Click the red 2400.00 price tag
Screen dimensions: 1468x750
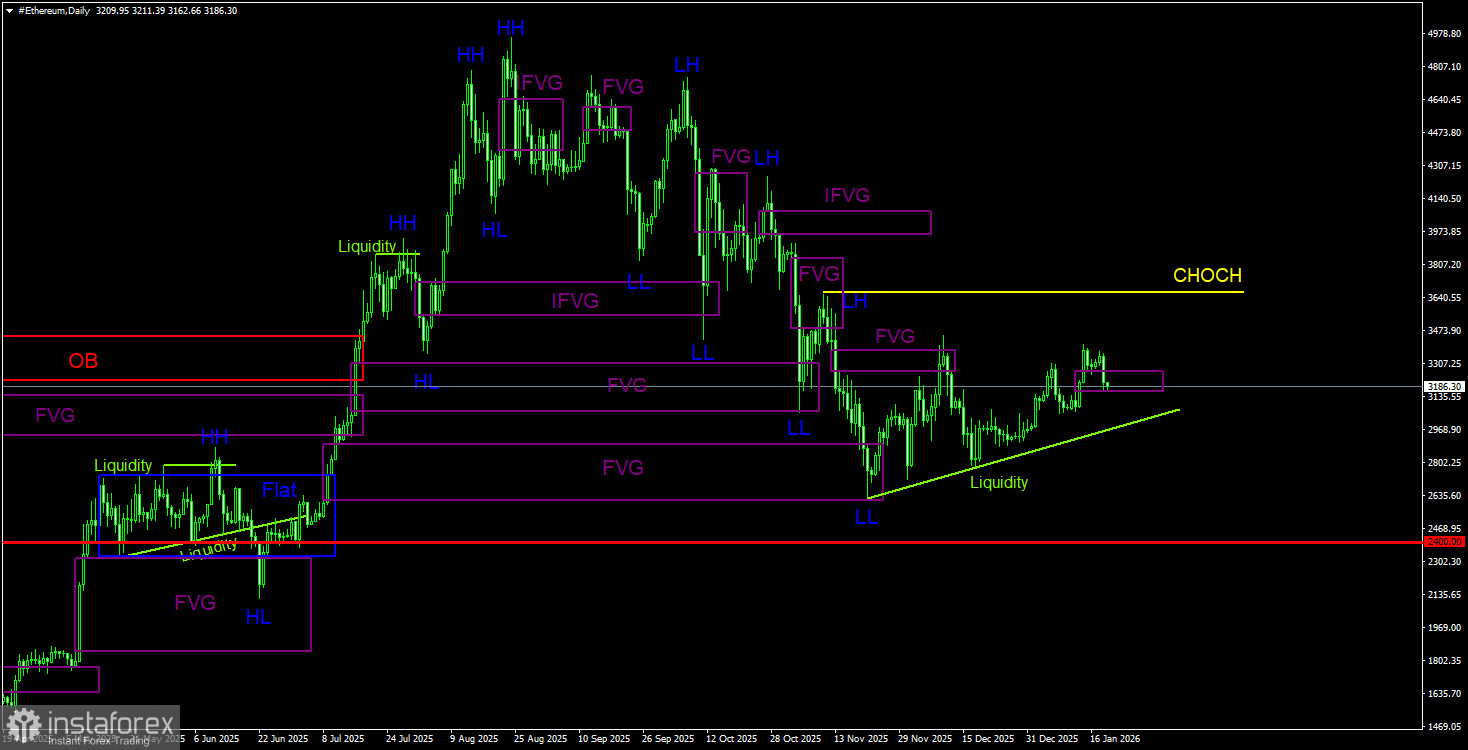pyautogui.click(x=1444, y=542)
